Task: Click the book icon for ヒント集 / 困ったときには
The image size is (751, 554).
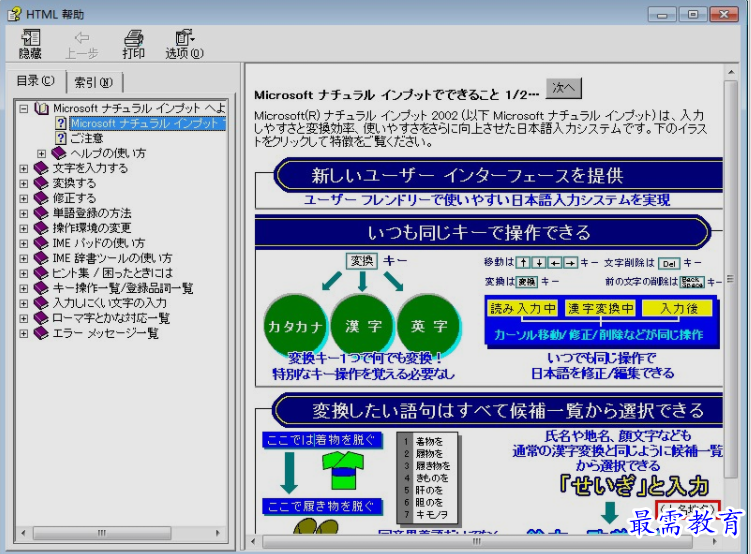Action: tap(41, 273)
